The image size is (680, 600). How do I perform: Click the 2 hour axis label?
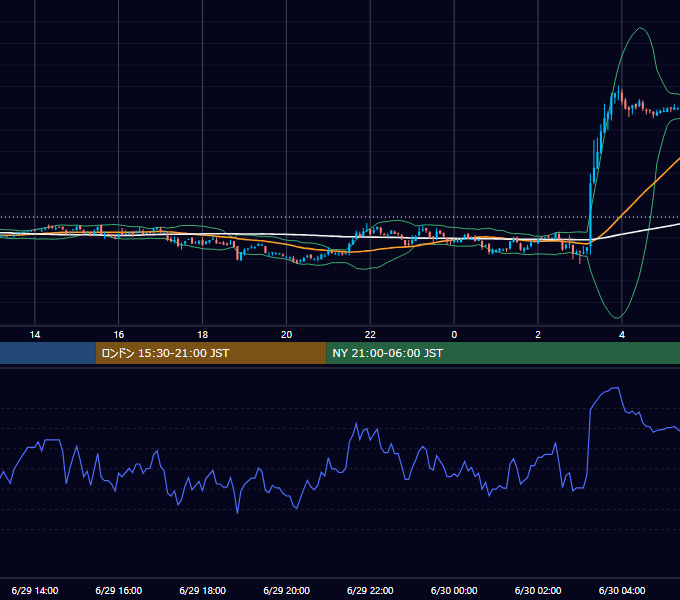coord(538,335)
